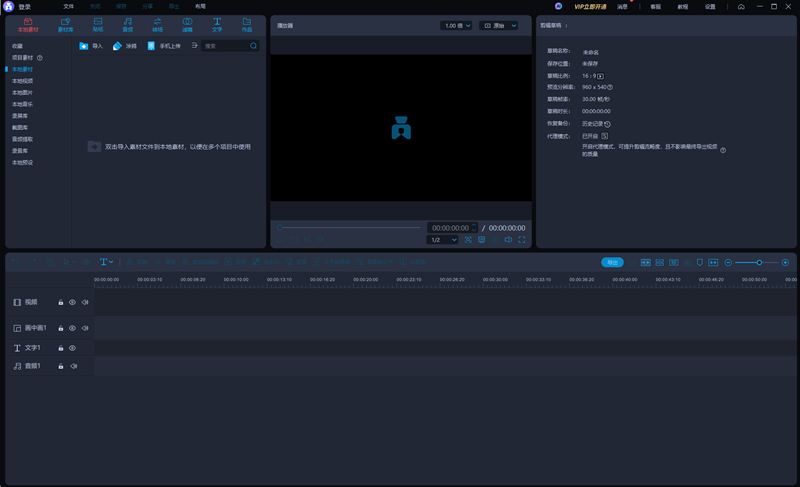
Task: Open the 音频 audio panel icon
Action: click(x=127, y=22)
